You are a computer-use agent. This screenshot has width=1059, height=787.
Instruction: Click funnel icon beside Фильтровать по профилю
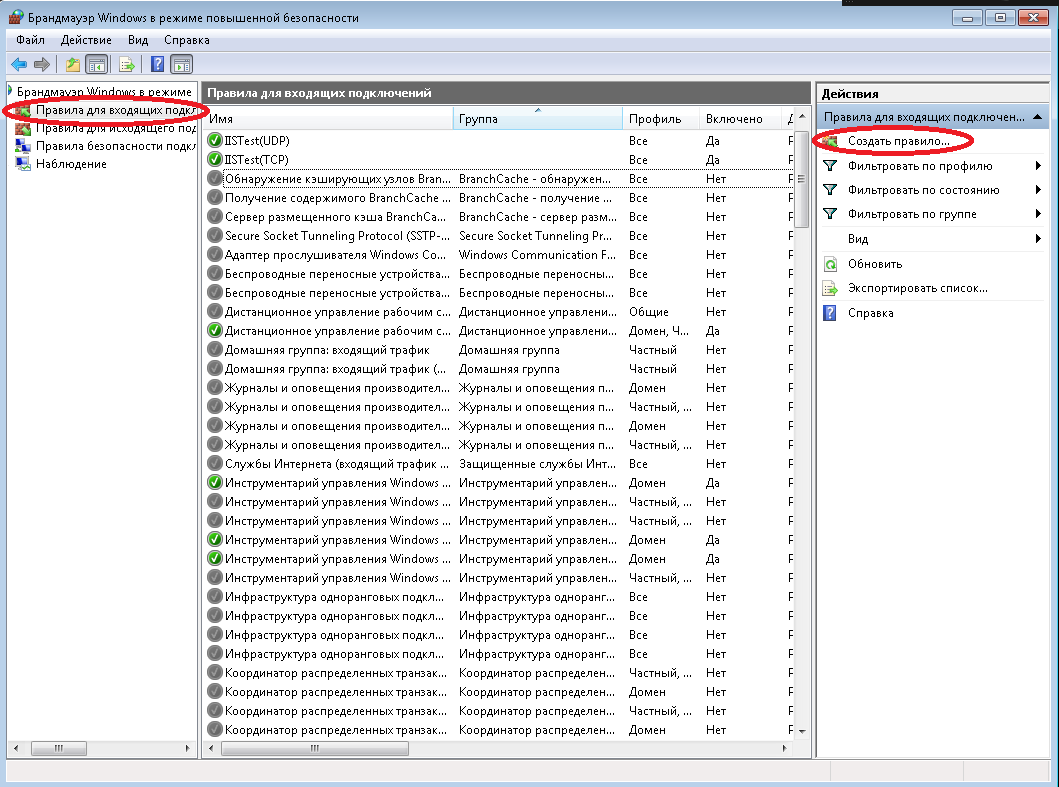pyautogui.click(x=830, y=166)
